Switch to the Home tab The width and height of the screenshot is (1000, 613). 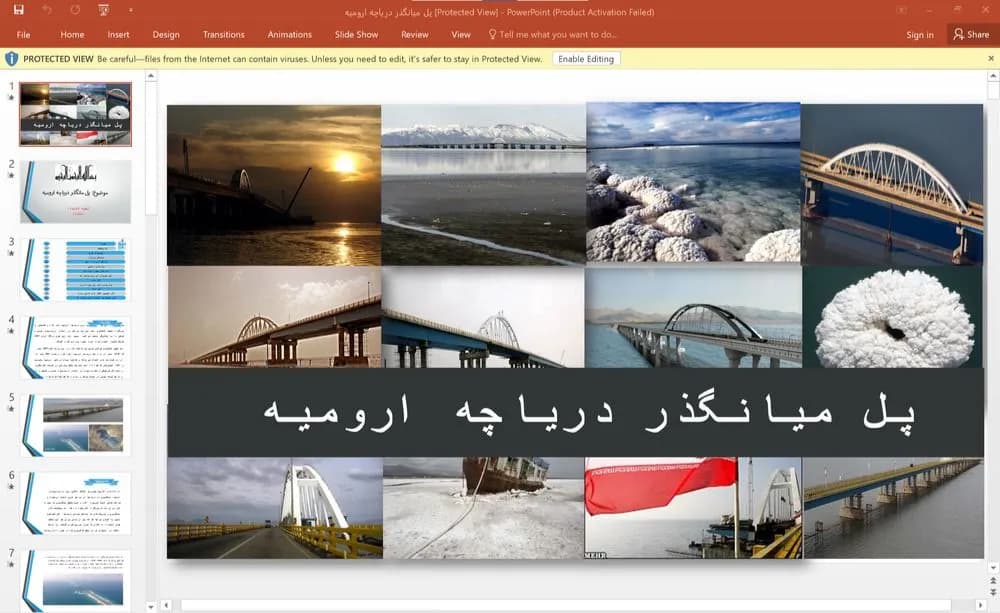[72, 34]
